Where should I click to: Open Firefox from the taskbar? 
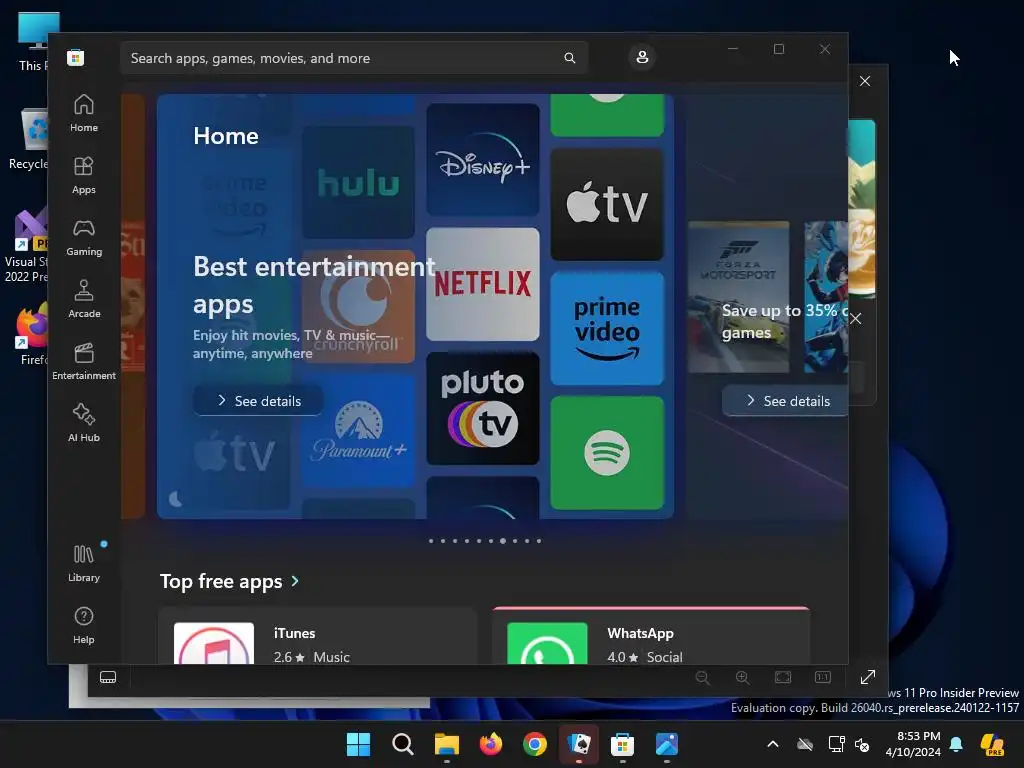click(x=490, y=744)
